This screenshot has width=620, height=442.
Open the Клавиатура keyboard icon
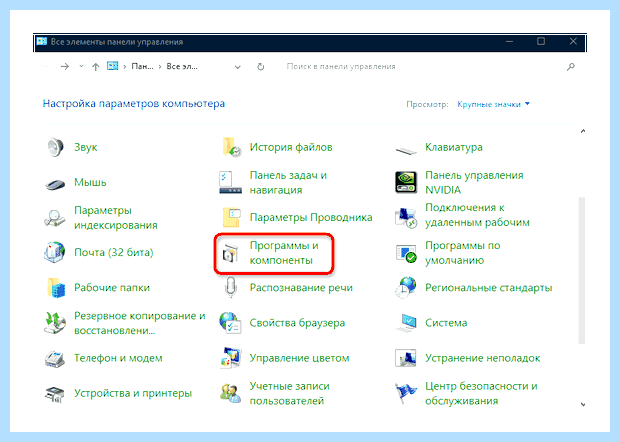point(406,150)
